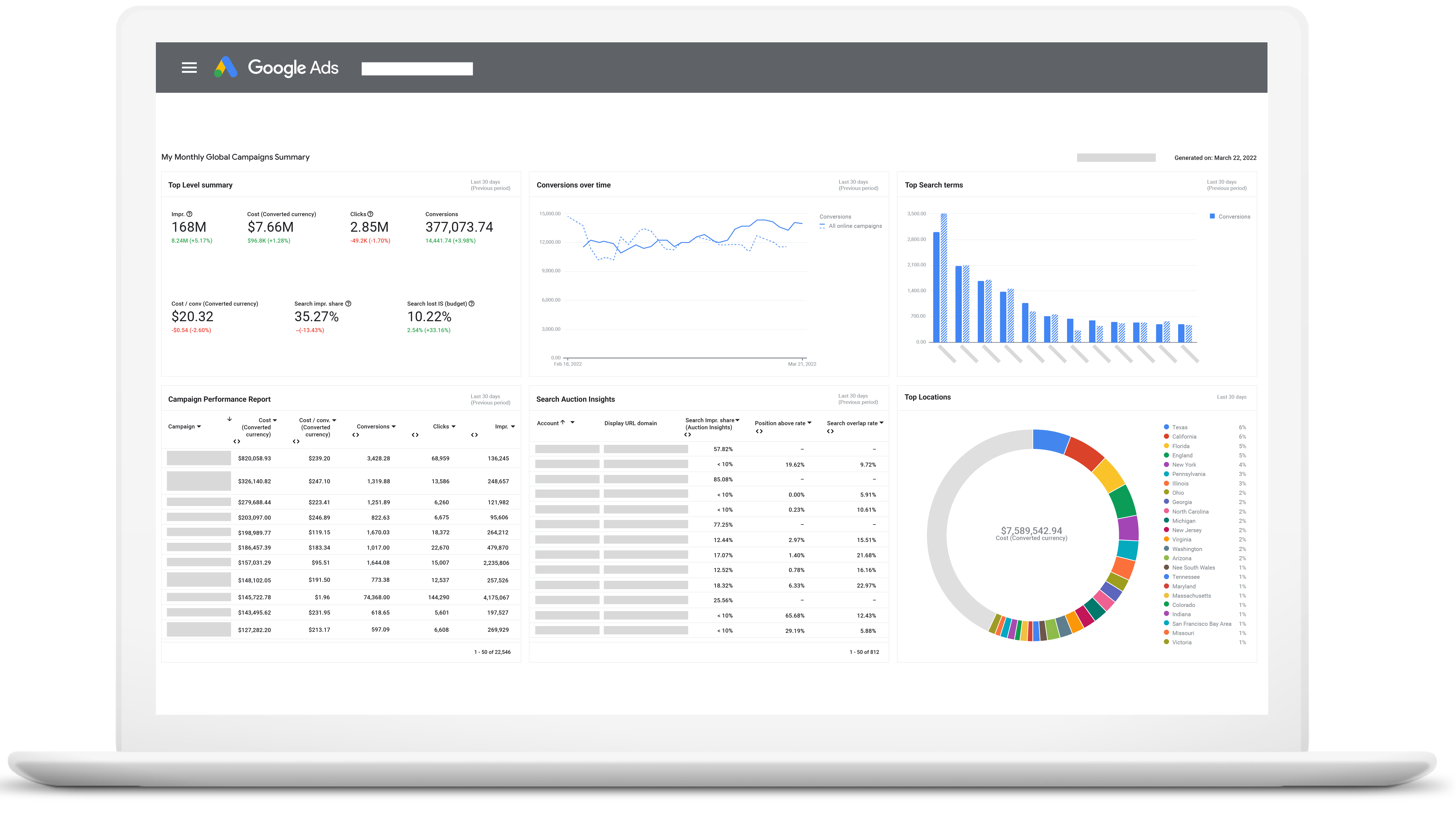The width and height of the screenshot is (1456, 819).
Task: Click the white account name field in header
Action: pyautogui.click(x=417, y=69)
